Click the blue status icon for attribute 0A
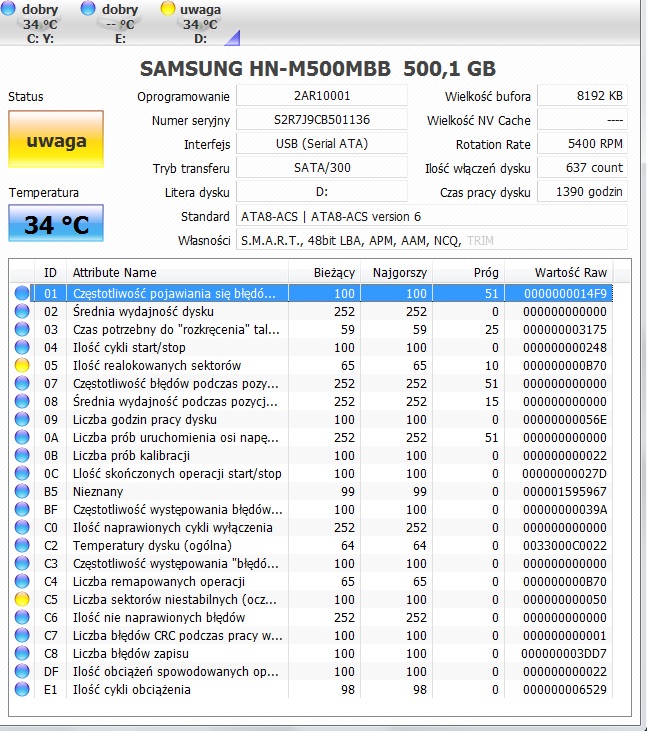 pos(22,437)
